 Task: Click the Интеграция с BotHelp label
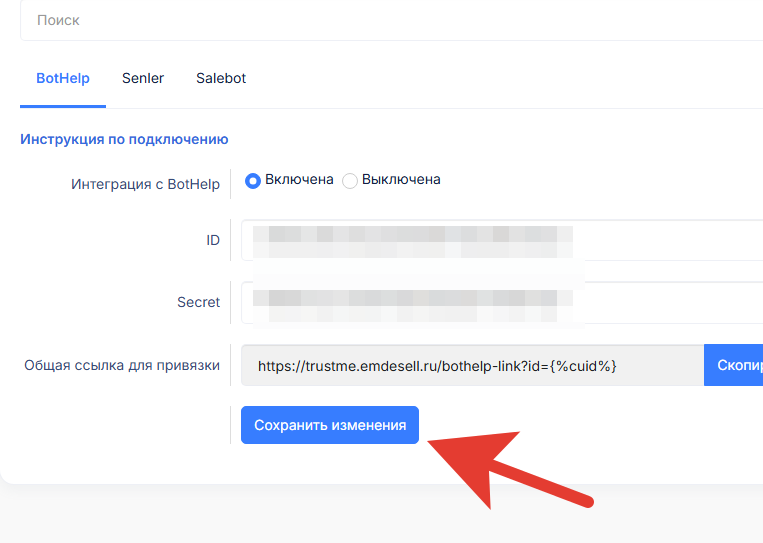pos(145,184)
